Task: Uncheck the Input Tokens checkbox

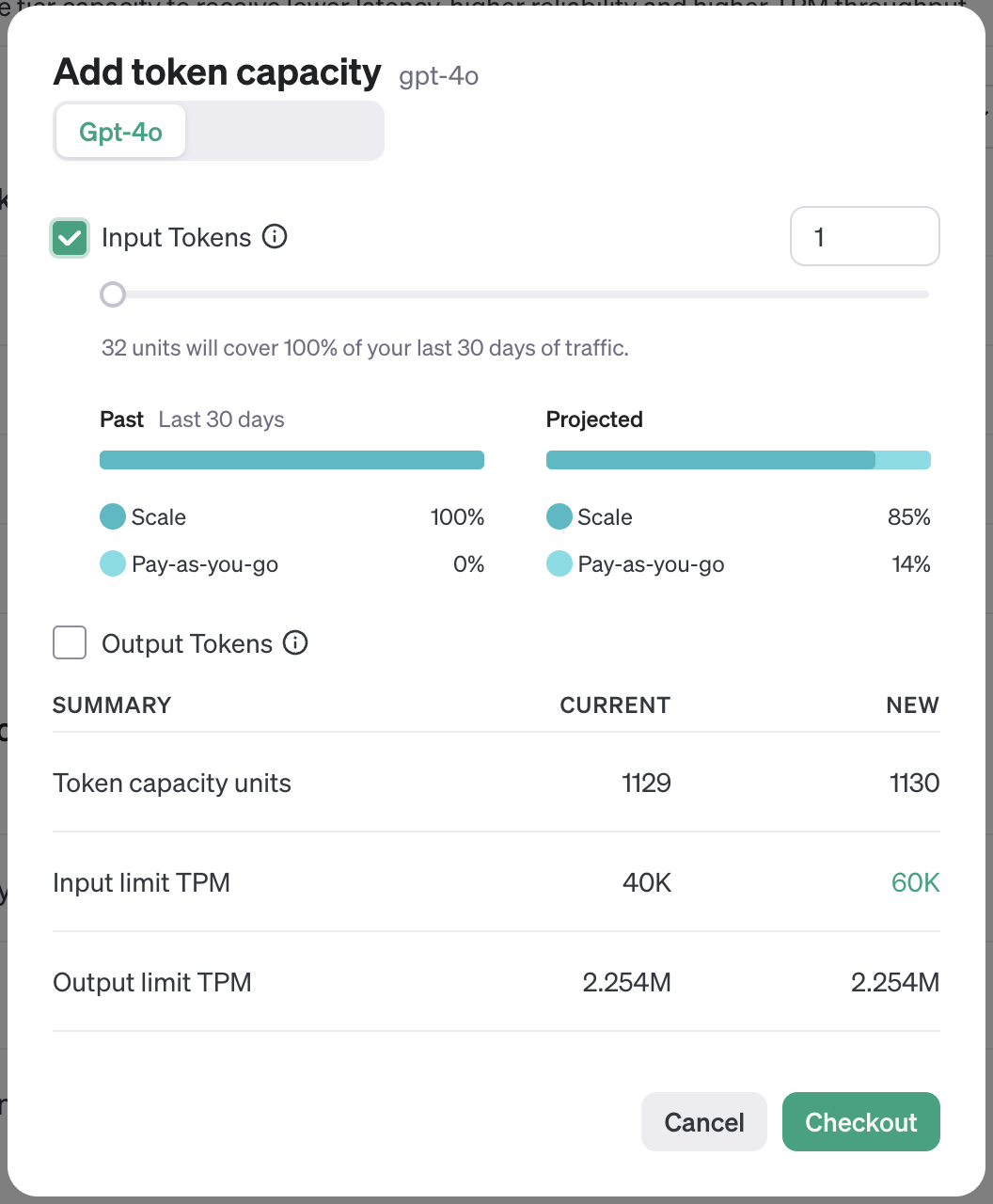Action: 70,238
